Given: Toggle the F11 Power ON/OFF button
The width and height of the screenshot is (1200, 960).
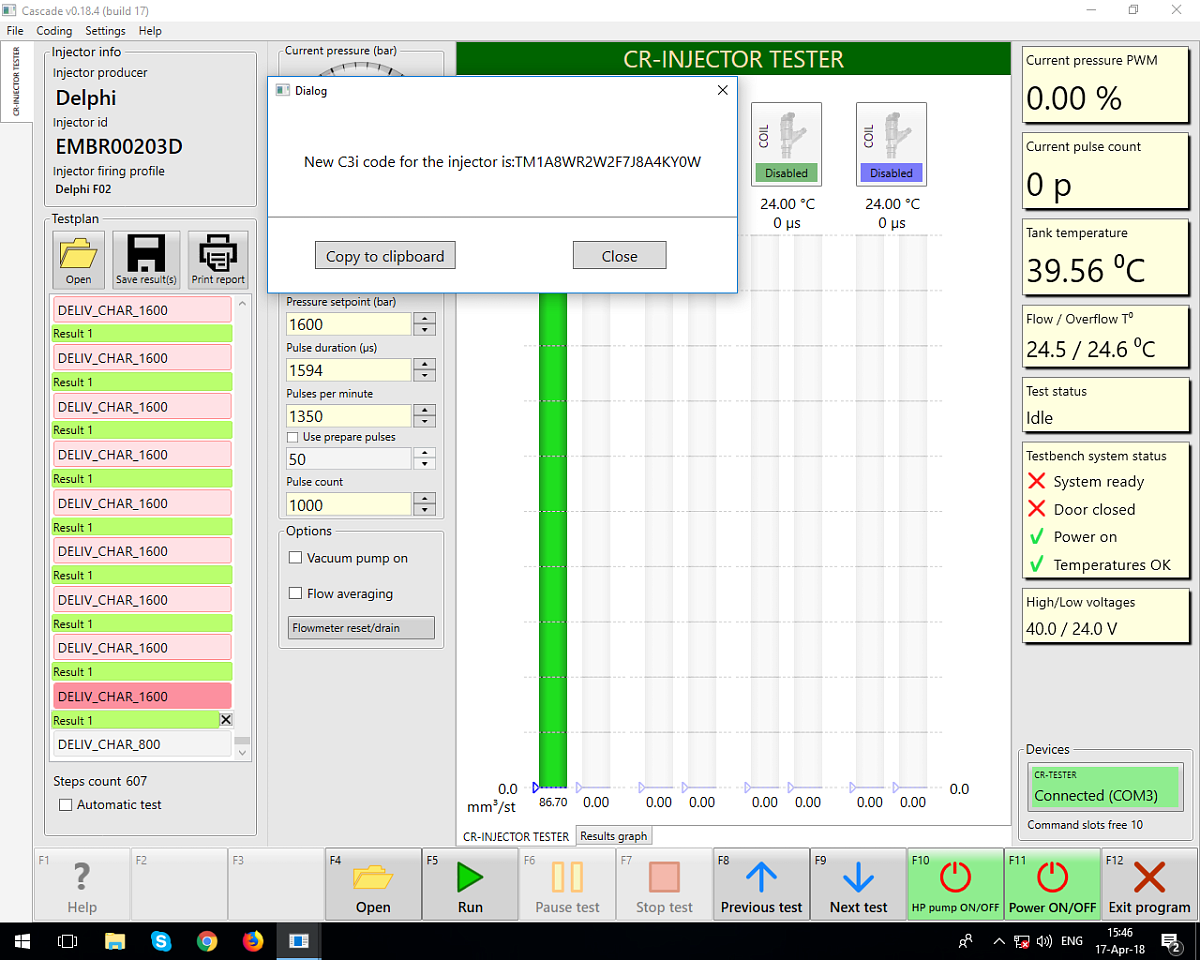Looking at the screenshot, I should [1052, 884].
